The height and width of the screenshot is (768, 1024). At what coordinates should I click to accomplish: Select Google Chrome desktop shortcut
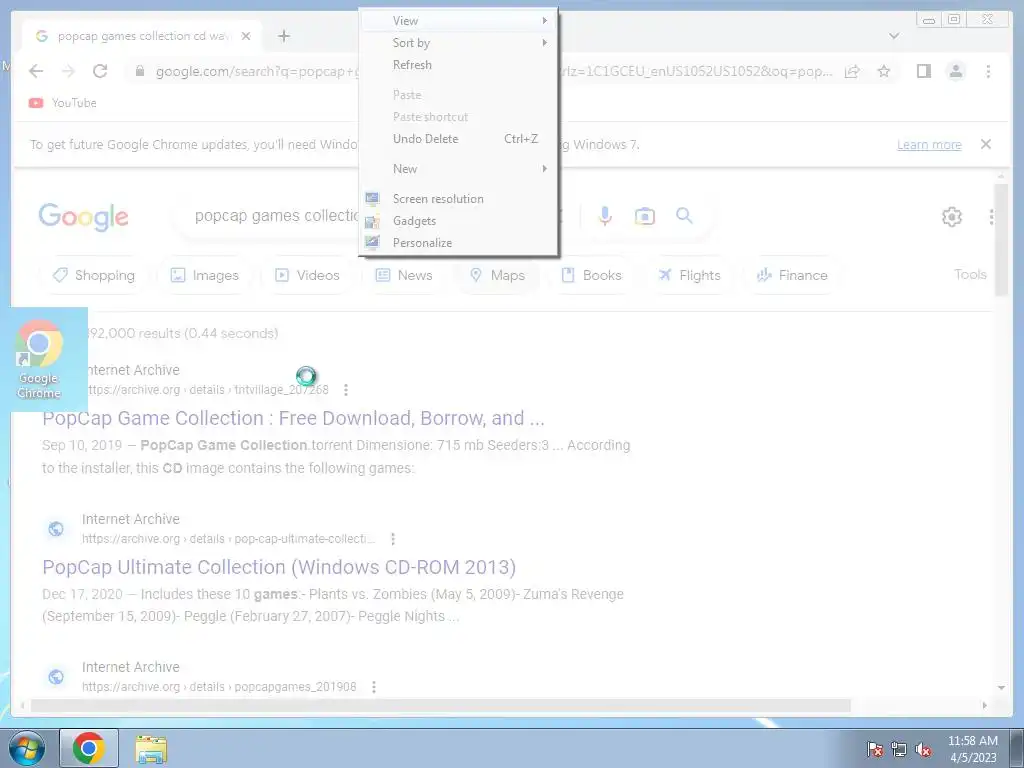point(39,359)
